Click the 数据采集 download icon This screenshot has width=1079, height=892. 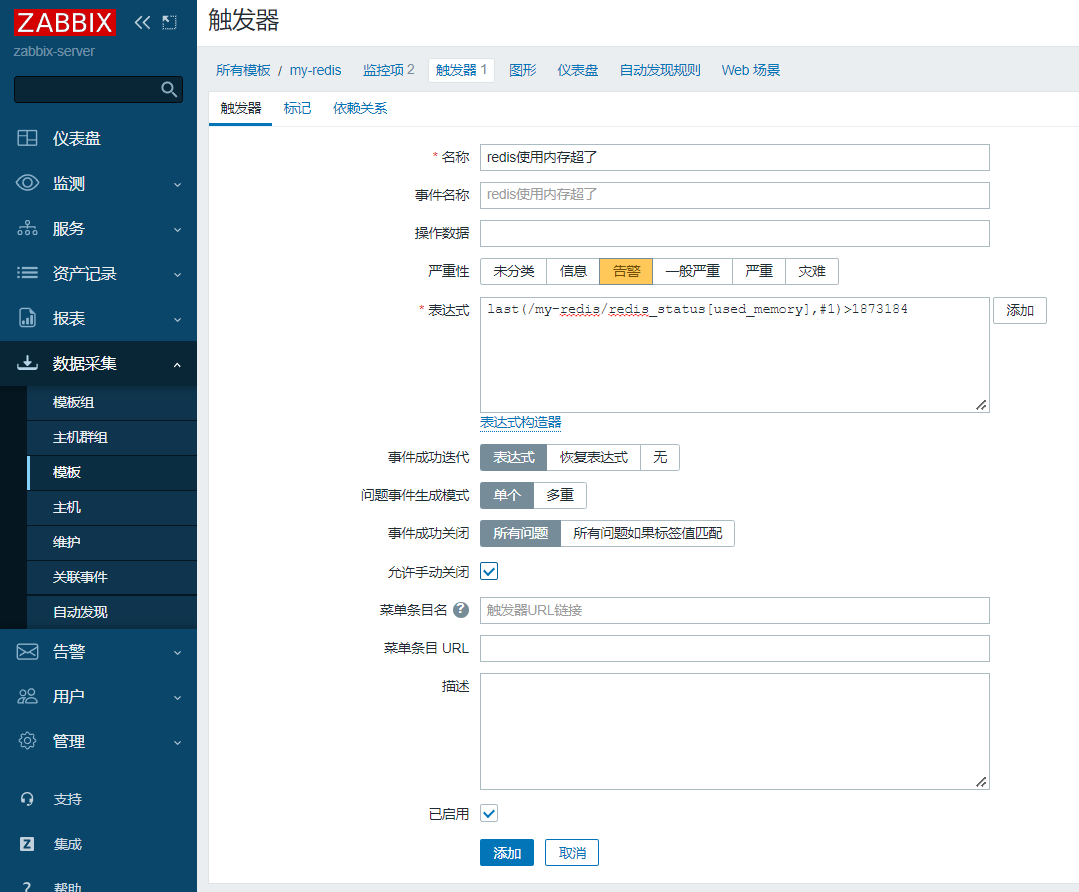[x=28, y=363]
